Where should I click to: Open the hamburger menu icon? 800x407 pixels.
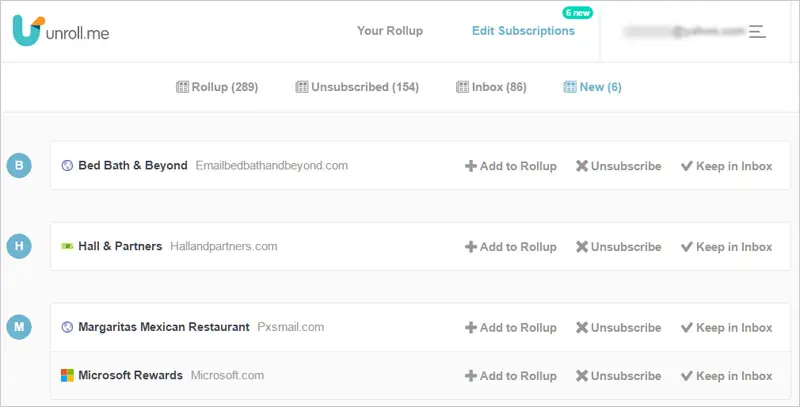[x=757, y=32]
